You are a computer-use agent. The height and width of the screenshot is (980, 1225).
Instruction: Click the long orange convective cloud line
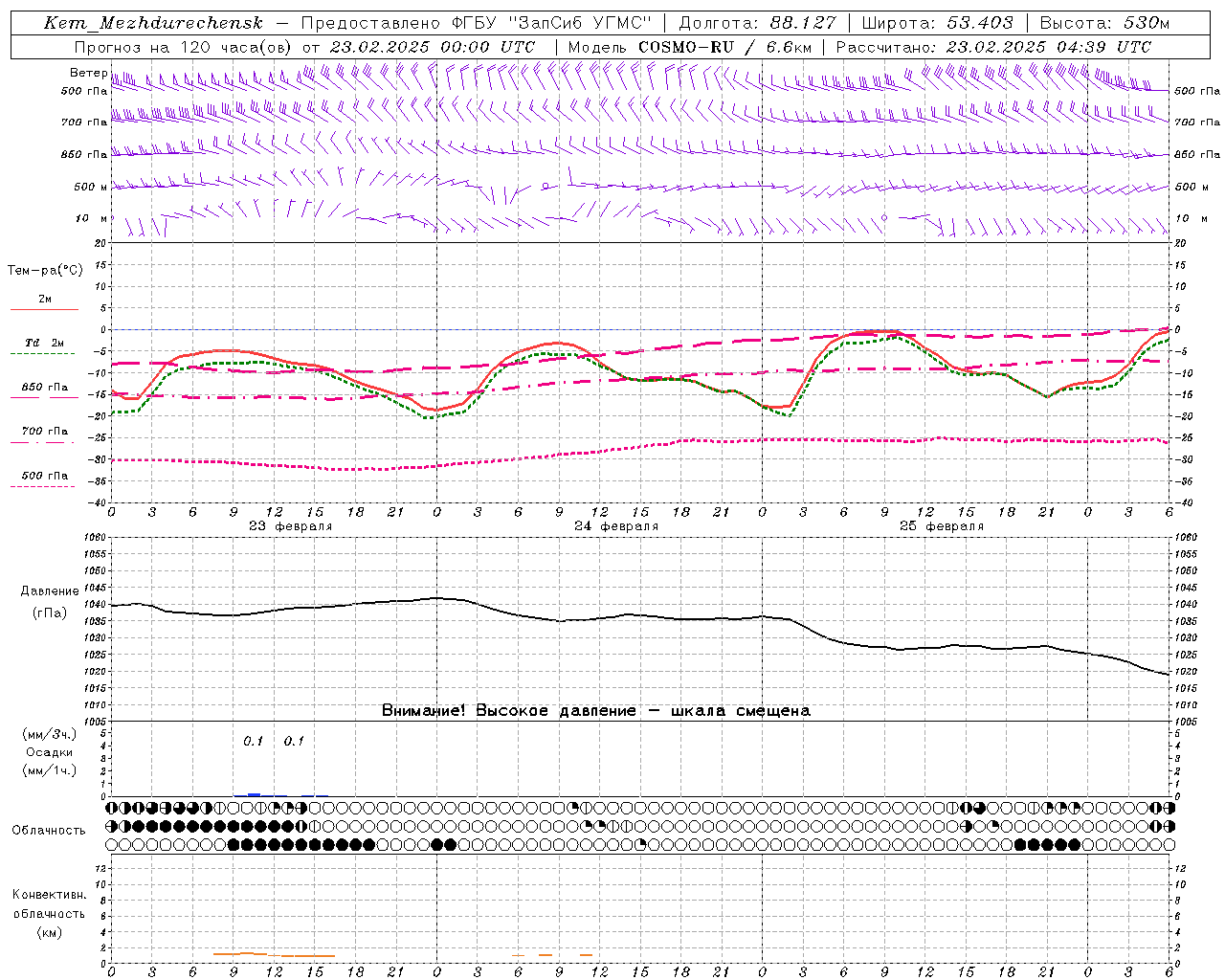(x=274, y=954)
